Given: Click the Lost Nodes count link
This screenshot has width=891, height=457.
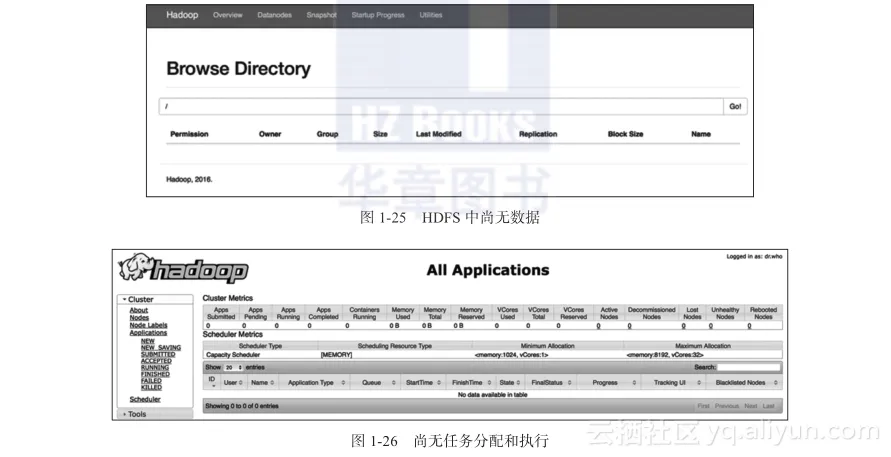Looking at the screenshot, I should click(684, 326).
